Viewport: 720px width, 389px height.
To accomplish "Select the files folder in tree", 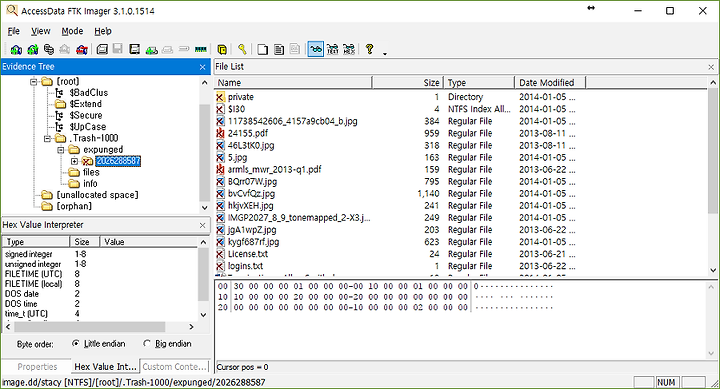I will [91, 172].
